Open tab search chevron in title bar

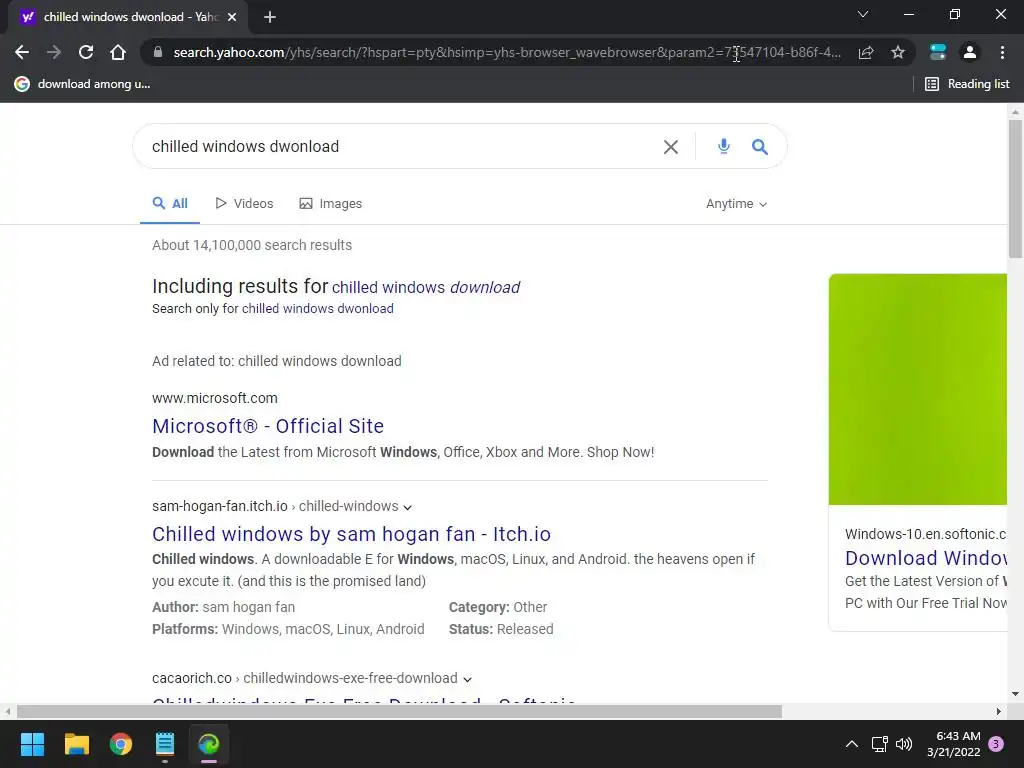point(863,14)
